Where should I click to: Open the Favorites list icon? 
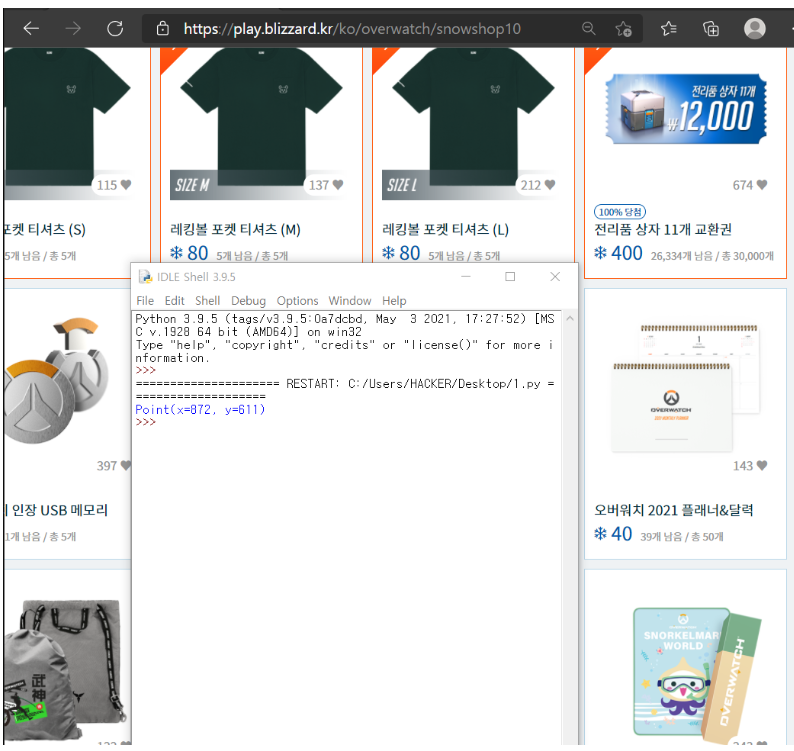668,28
